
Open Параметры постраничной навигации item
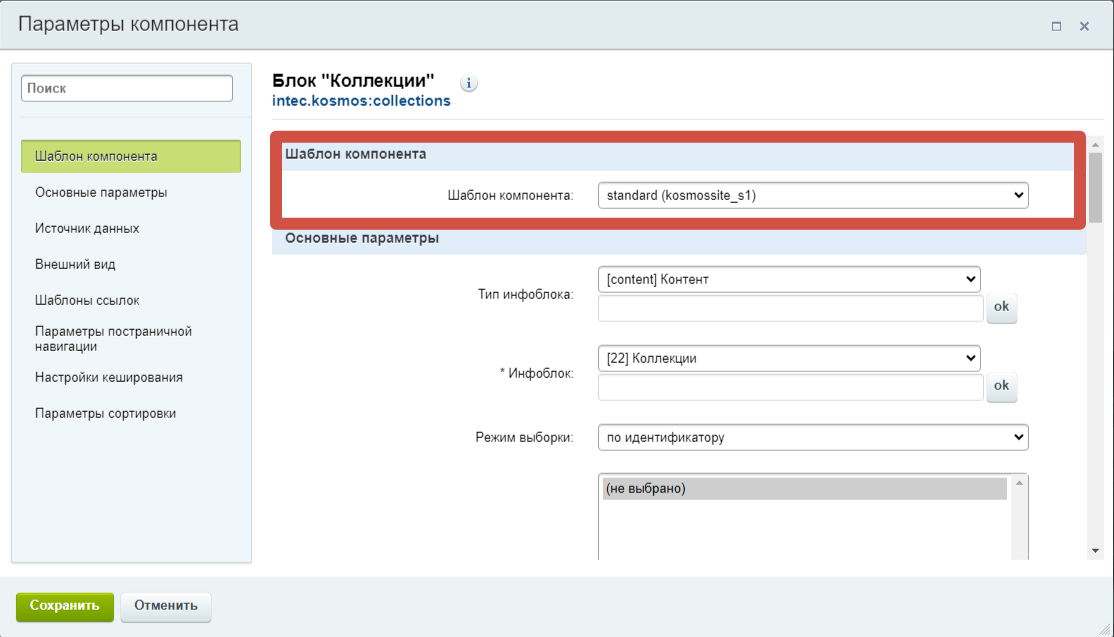click(114, 339)
